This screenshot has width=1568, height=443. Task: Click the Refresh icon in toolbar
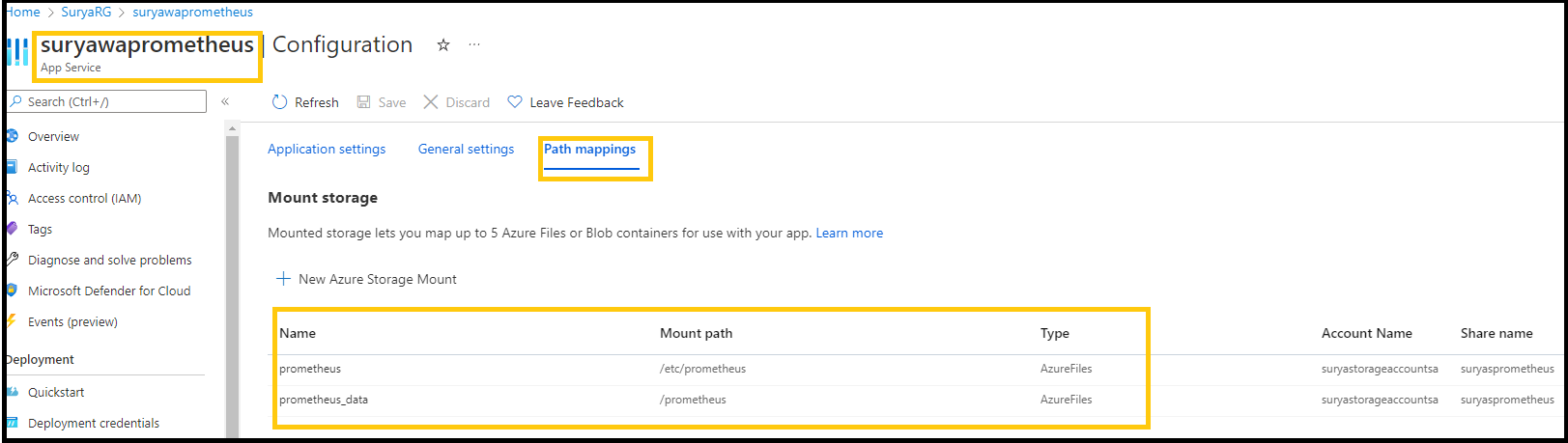(x=279, y=102)
